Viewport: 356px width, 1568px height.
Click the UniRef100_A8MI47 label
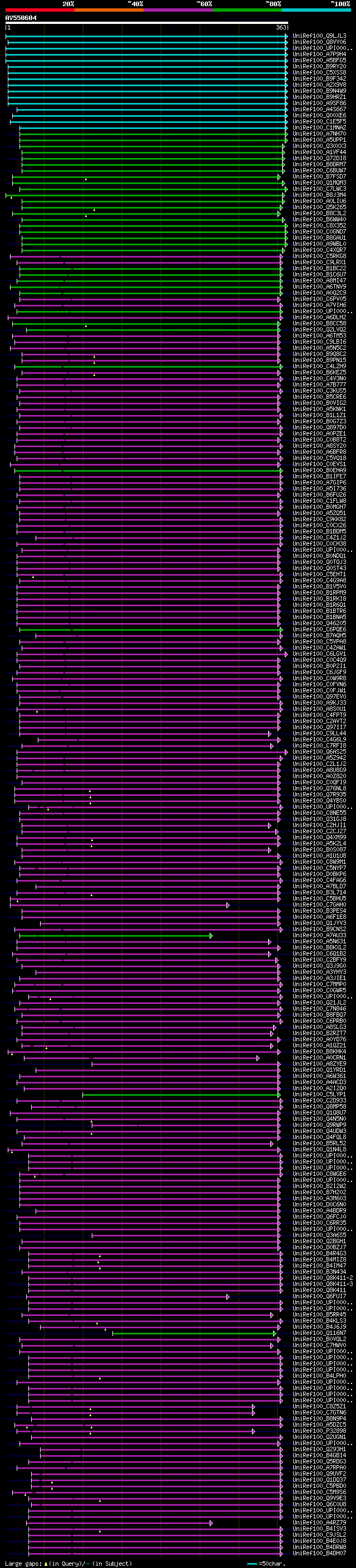click(x=319, y=280)
